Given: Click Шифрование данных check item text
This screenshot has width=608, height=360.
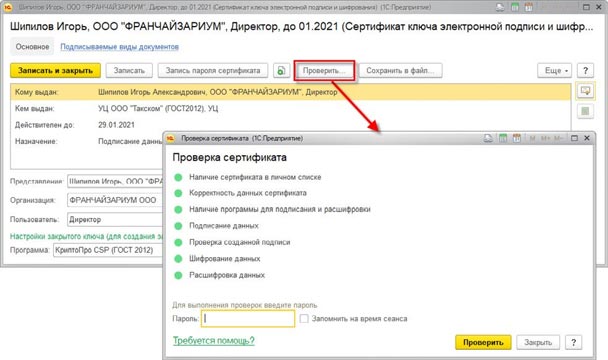Looking at the screenshot, I should point(225,259).
